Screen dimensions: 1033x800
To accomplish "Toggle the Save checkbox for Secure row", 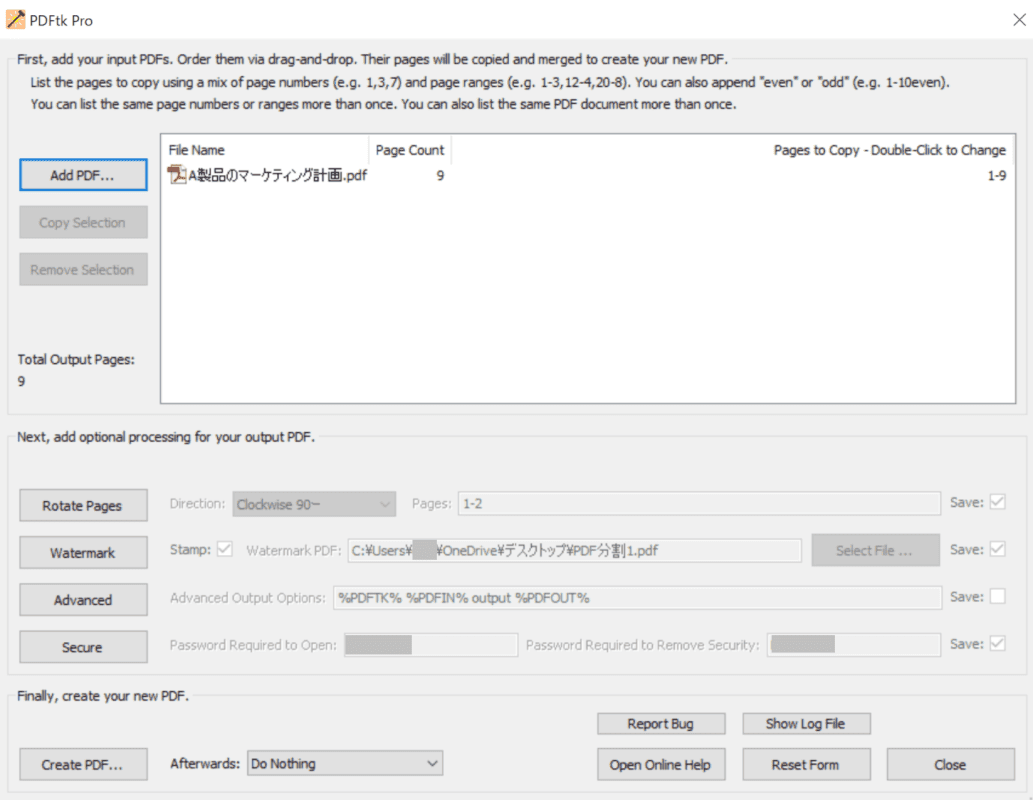I will [998, 644].
